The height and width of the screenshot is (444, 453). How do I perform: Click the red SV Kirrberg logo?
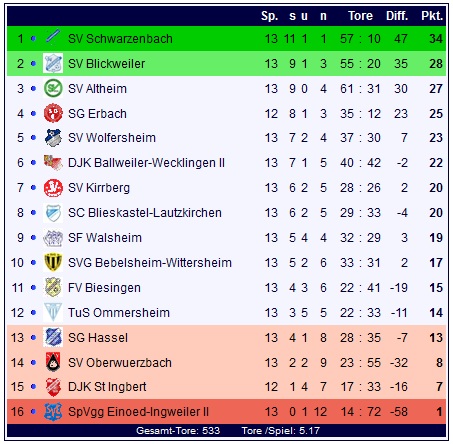tap(53, 188)
